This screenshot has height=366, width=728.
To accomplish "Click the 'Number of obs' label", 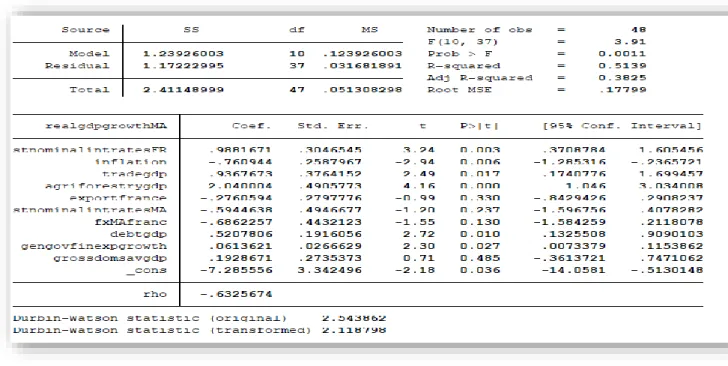I will [480, 30].
